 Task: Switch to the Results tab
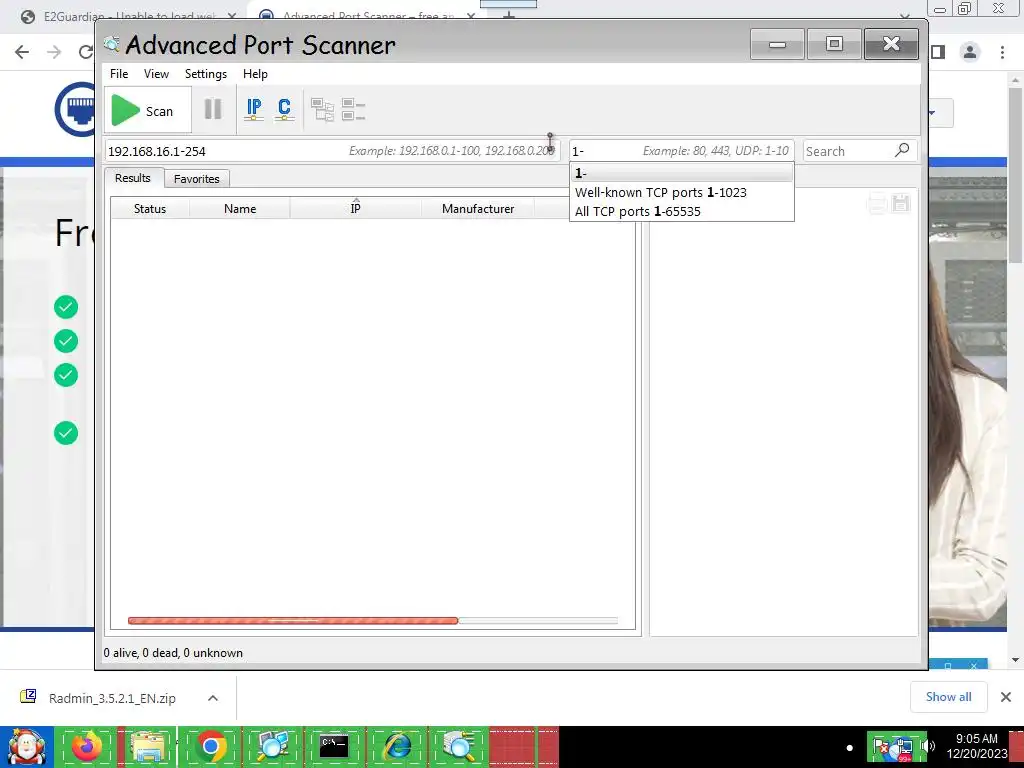[133, 178]
